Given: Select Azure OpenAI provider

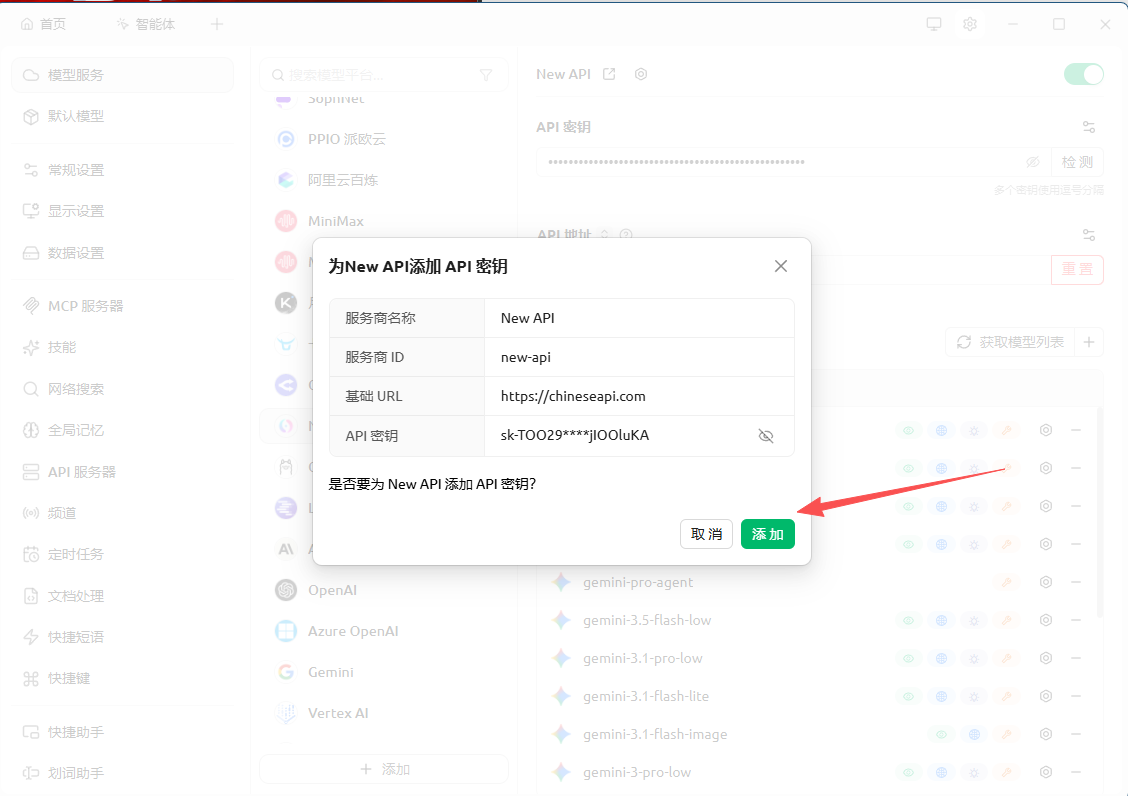Looking at the screenshot, I should (383, 631).
